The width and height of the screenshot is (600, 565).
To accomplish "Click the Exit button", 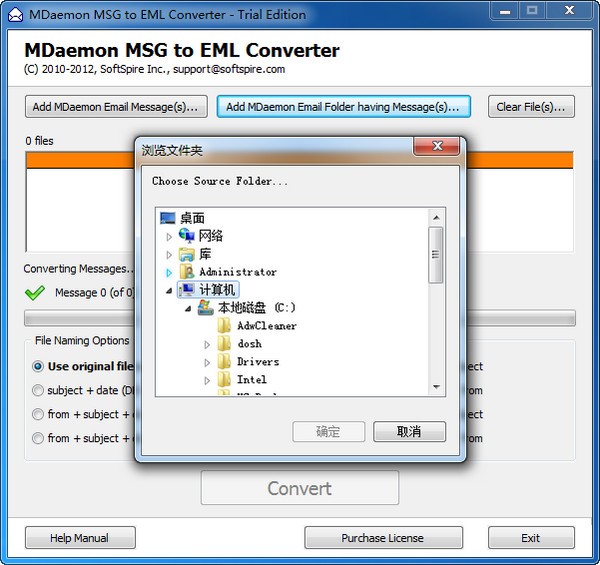I will click(x=531, y=538).
